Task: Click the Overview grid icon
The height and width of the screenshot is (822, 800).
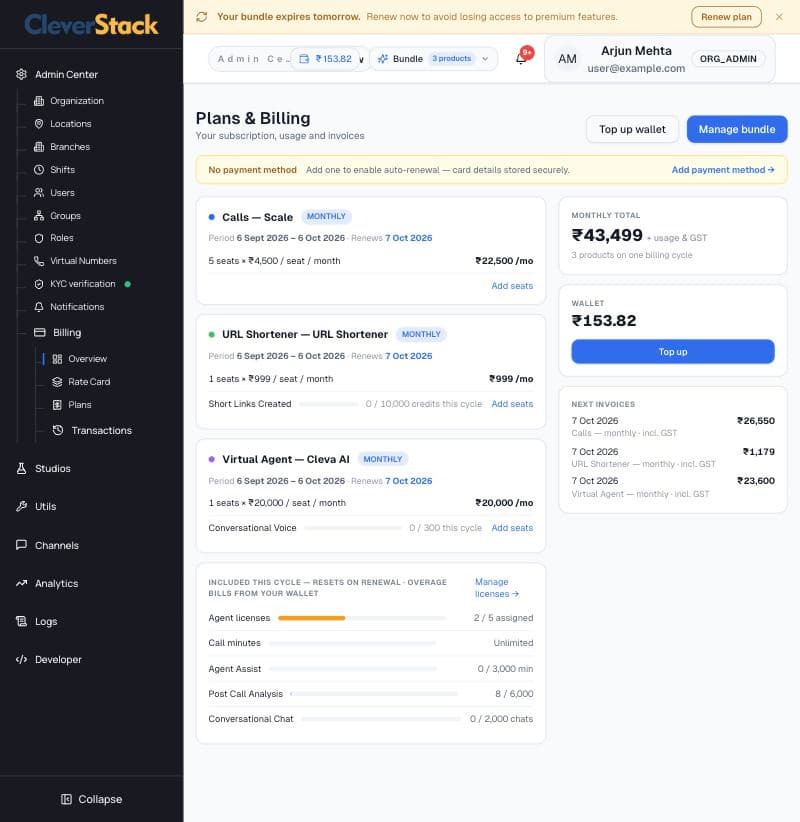Action: 57,359
